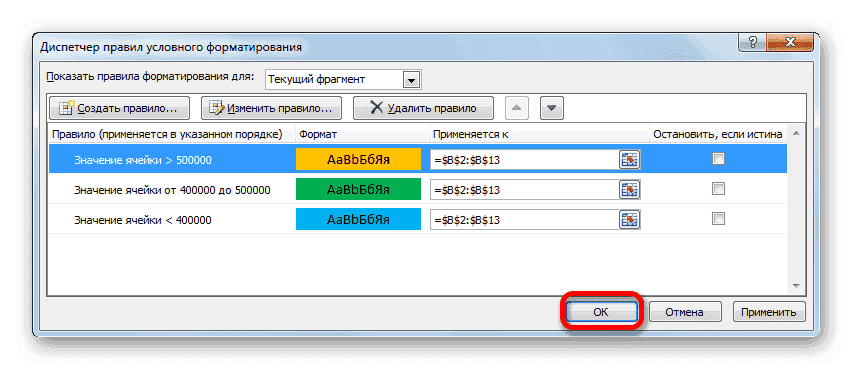The width and height of the screenshot is (853, 370).
Task: Open the dialog help question-mark button
Action: pos(753,43)
